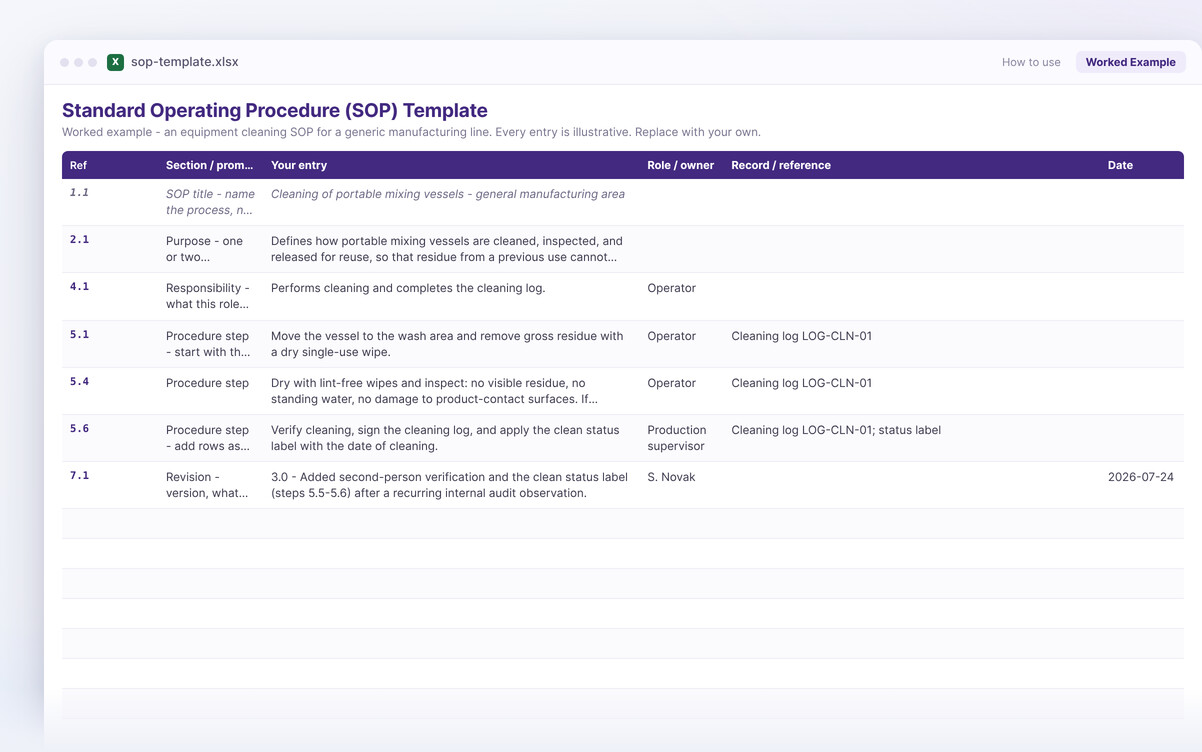
Task: Select ref cell 2.1
Action: pyautogui.click(x=79, y=239)
